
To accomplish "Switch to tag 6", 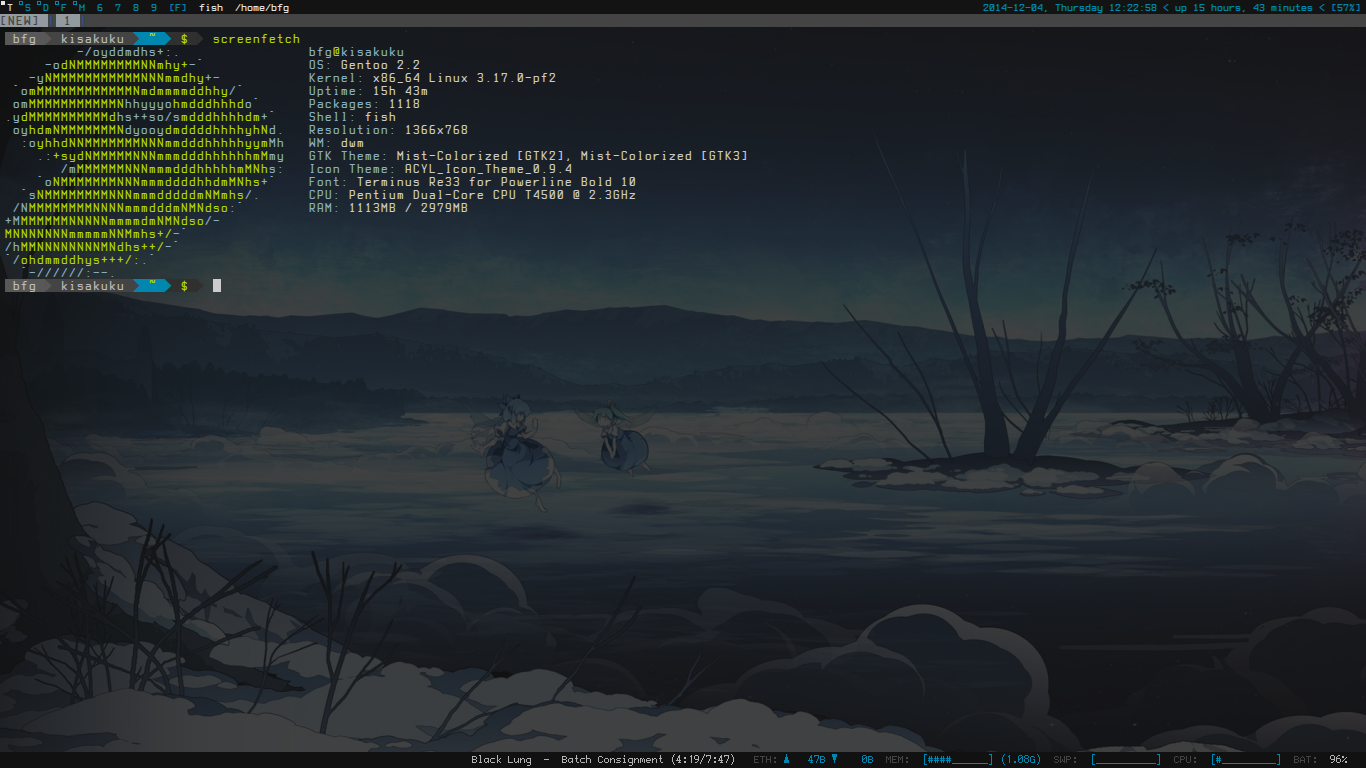I will coord(100,7).
